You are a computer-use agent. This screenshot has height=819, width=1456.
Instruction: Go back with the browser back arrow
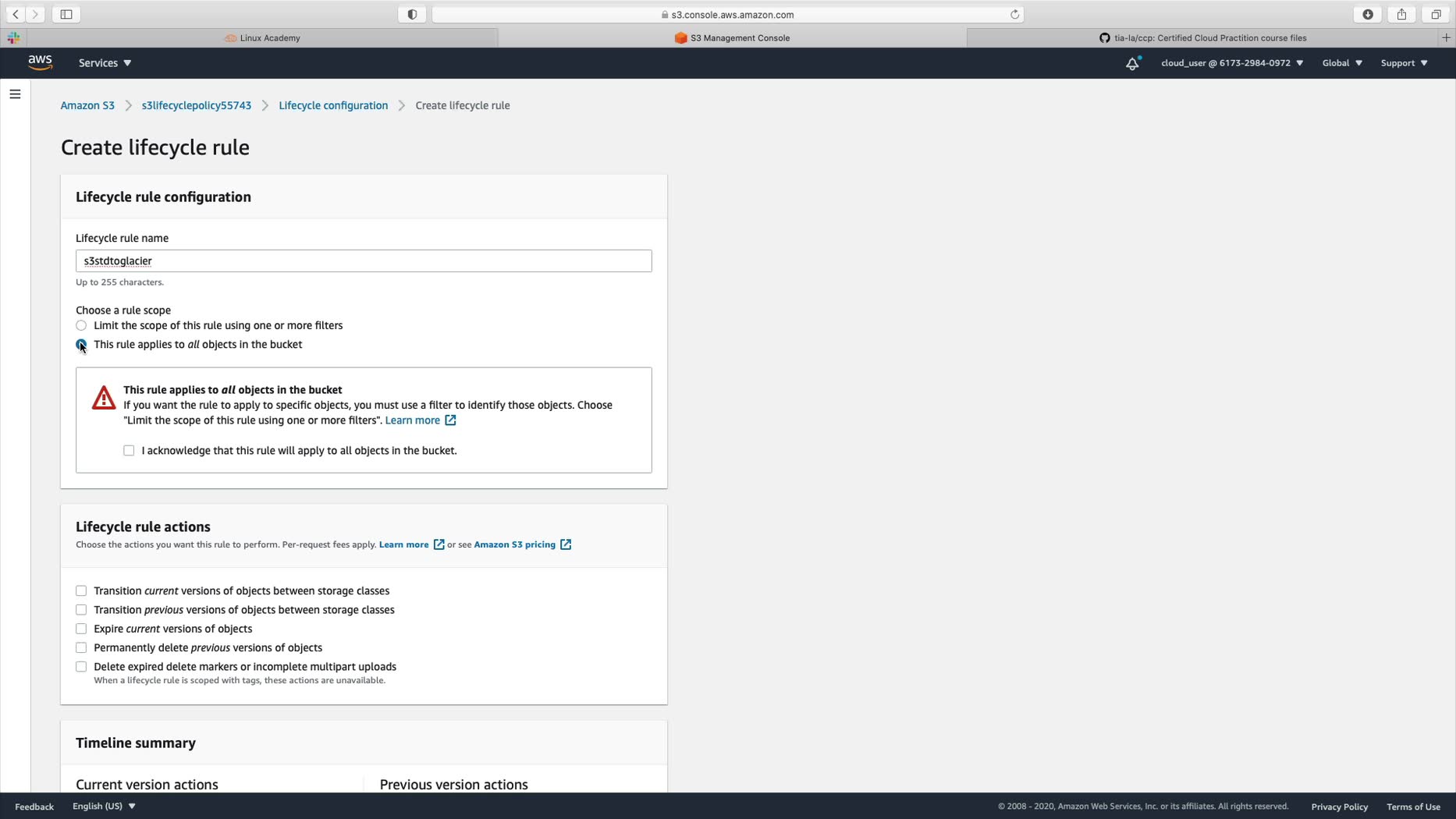coord(16,14)
